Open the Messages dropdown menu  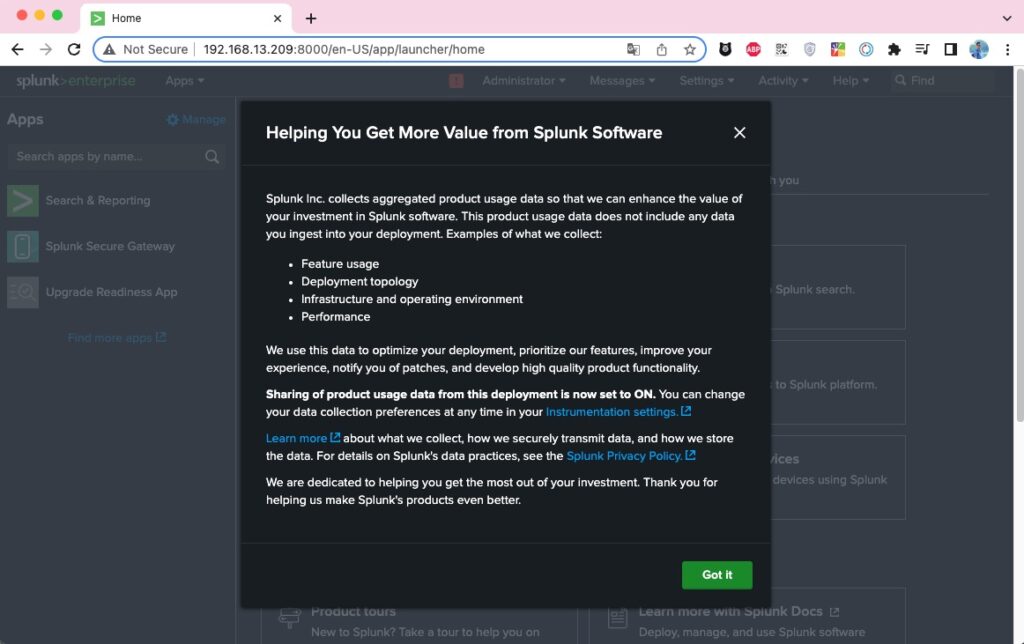(x=622, y=81)
